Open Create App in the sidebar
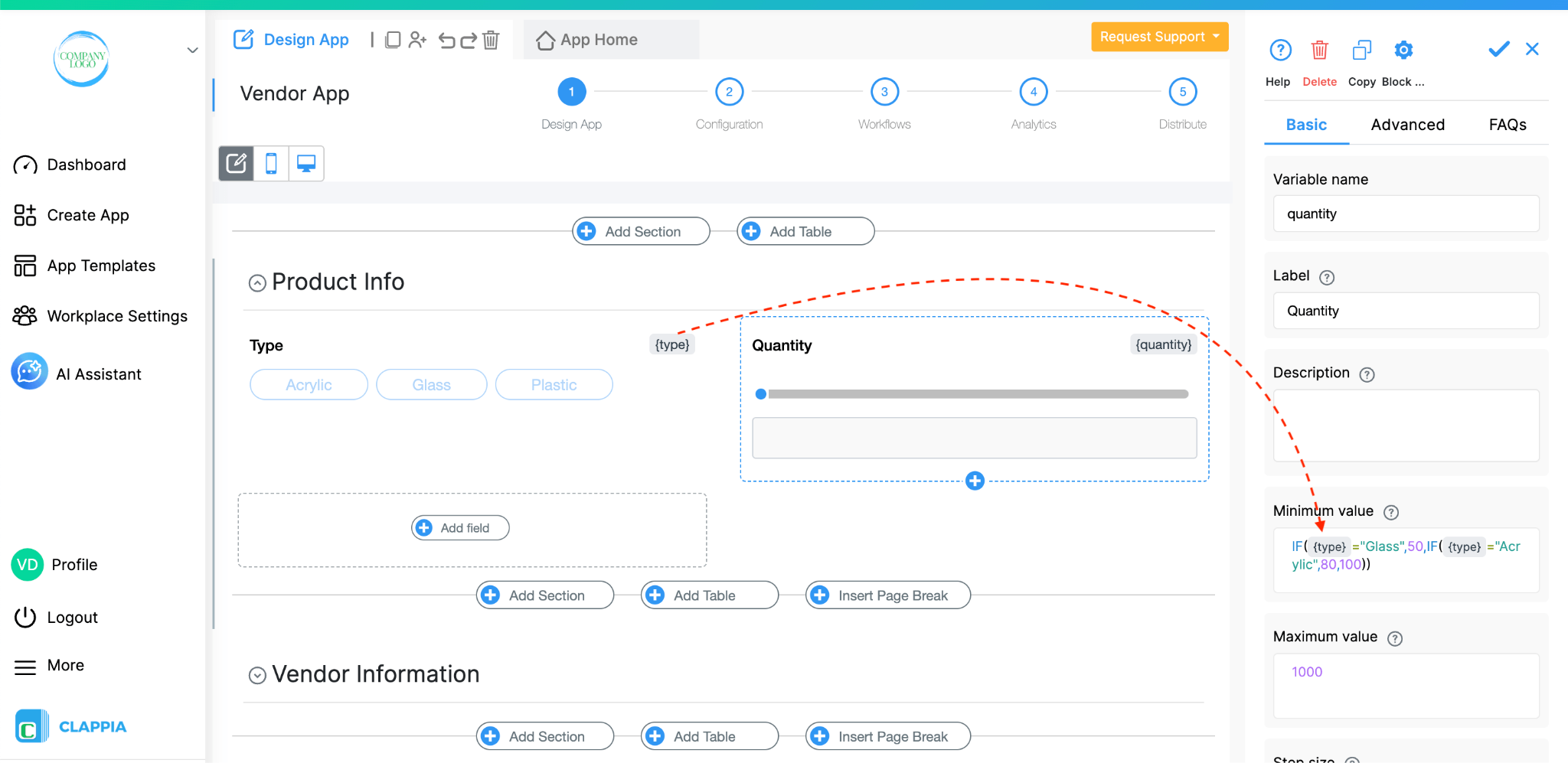The height and width of the screenshot is (763, 1568). click(72, 215)
